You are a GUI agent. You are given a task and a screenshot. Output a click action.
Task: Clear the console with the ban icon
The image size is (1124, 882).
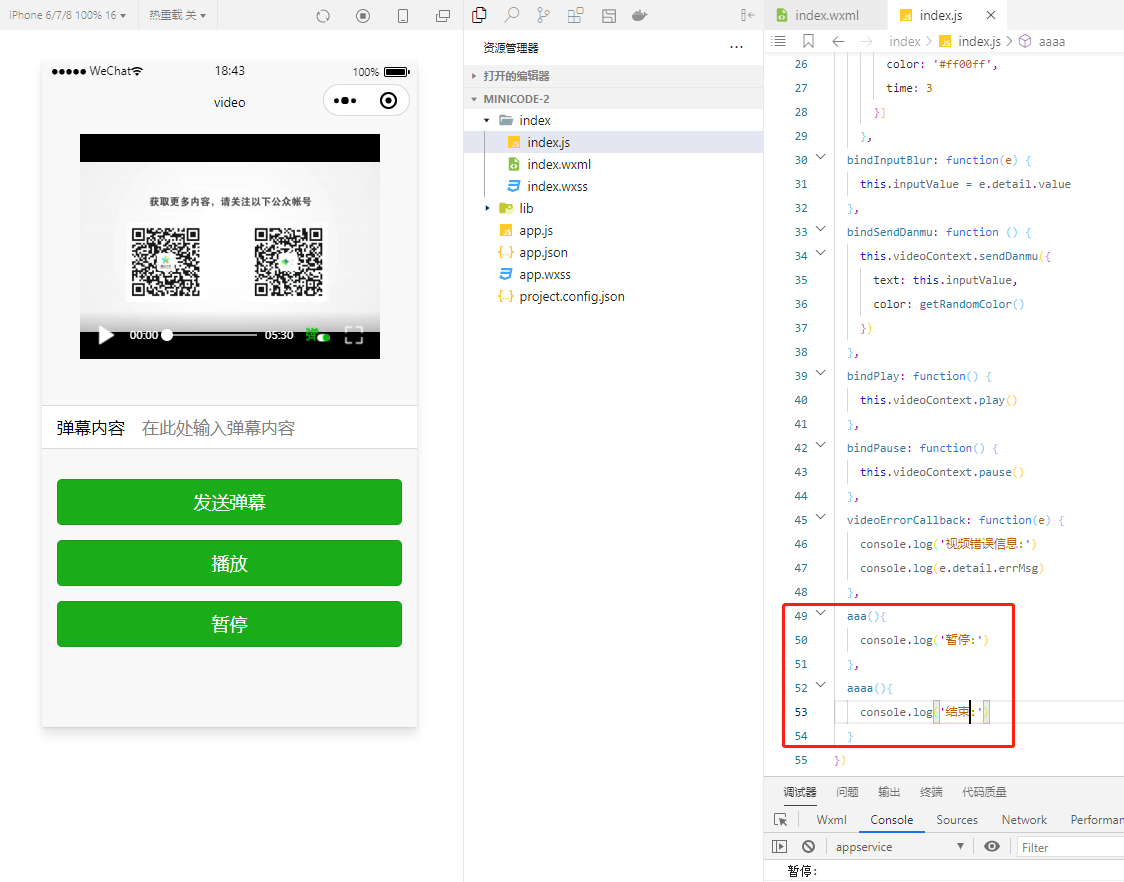[809, 846]
